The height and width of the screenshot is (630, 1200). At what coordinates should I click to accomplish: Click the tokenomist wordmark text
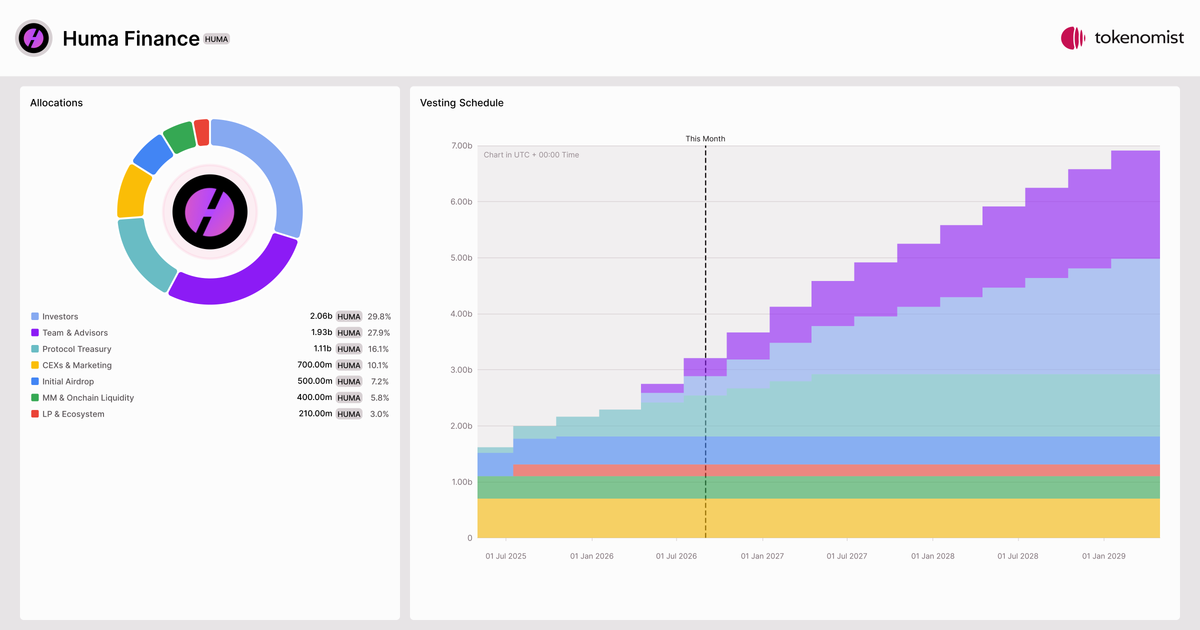pyautogui.click(x=1139, y=38)
